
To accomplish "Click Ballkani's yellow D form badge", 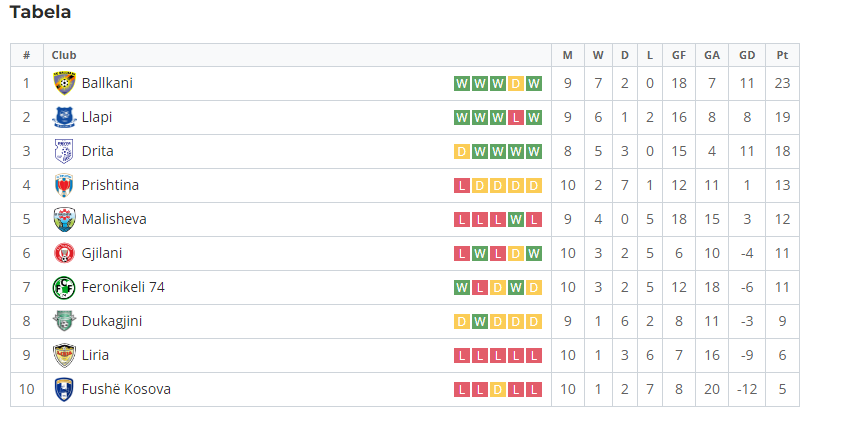I will pos(516,83).
